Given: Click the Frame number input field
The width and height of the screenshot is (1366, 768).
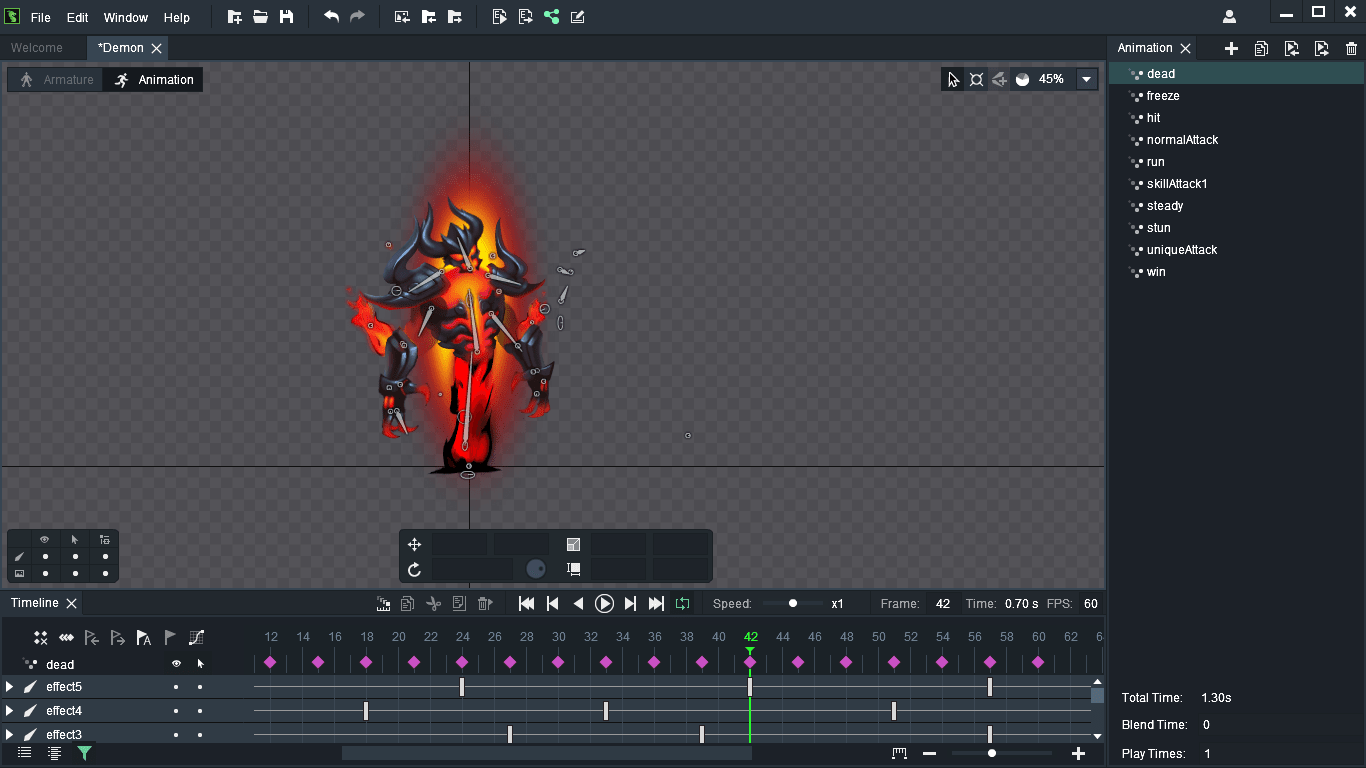Looking at the screenshot, I should point(942,604).
